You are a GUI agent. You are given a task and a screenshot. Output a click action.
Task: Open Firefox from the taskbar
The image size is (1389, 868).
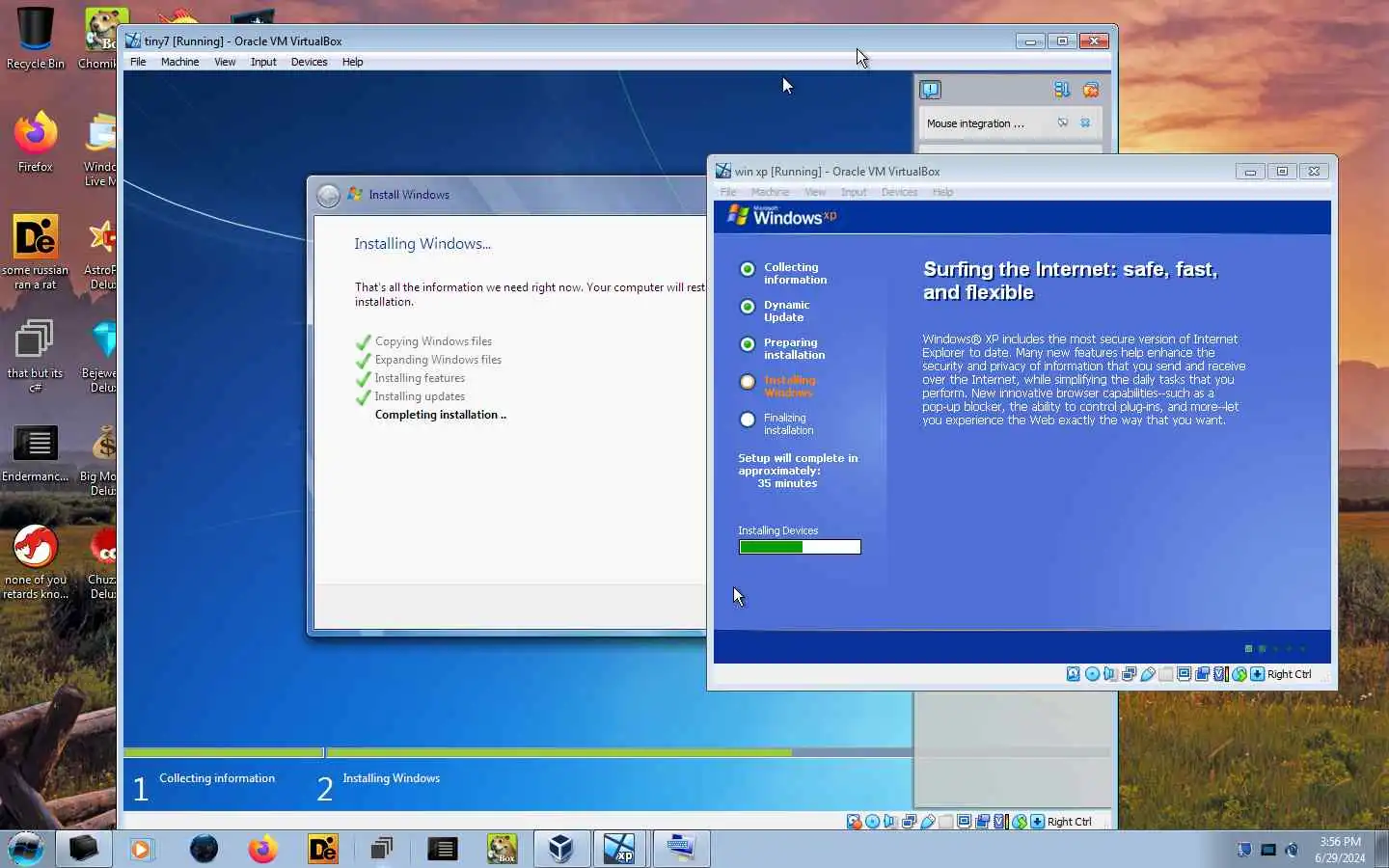click(262, 849)
